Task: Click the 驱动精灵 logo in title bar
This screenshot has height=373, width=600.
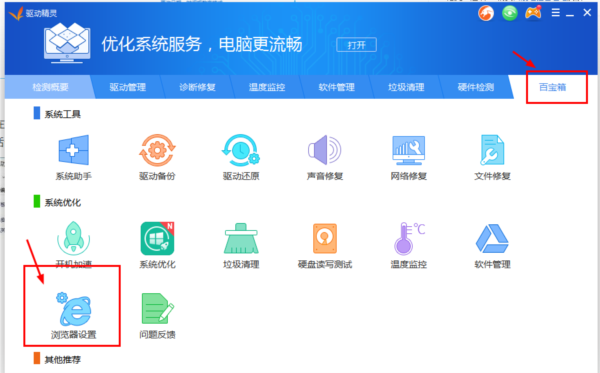Action: 33,13
